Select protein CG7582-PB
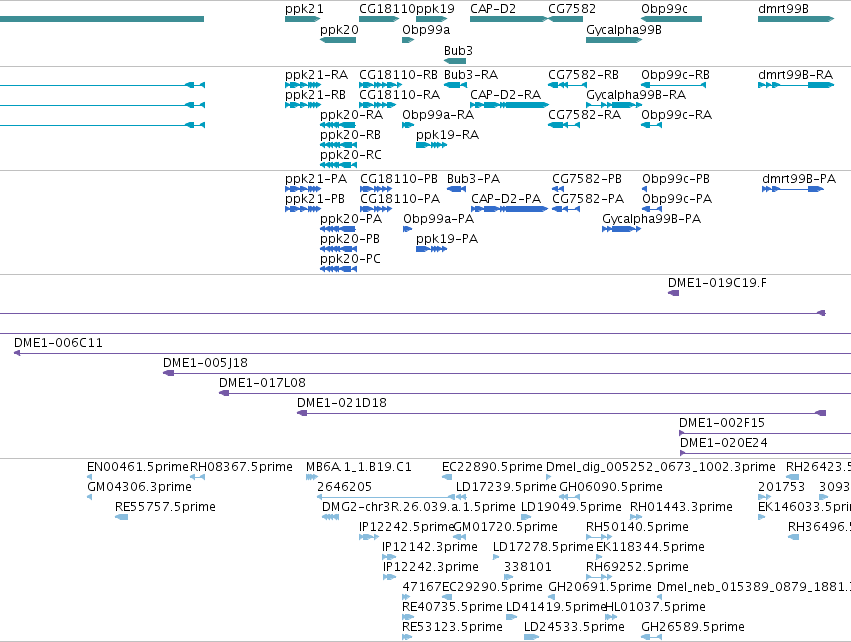The height and width of the screenshot is (642, 851). [x=587, y=179]
